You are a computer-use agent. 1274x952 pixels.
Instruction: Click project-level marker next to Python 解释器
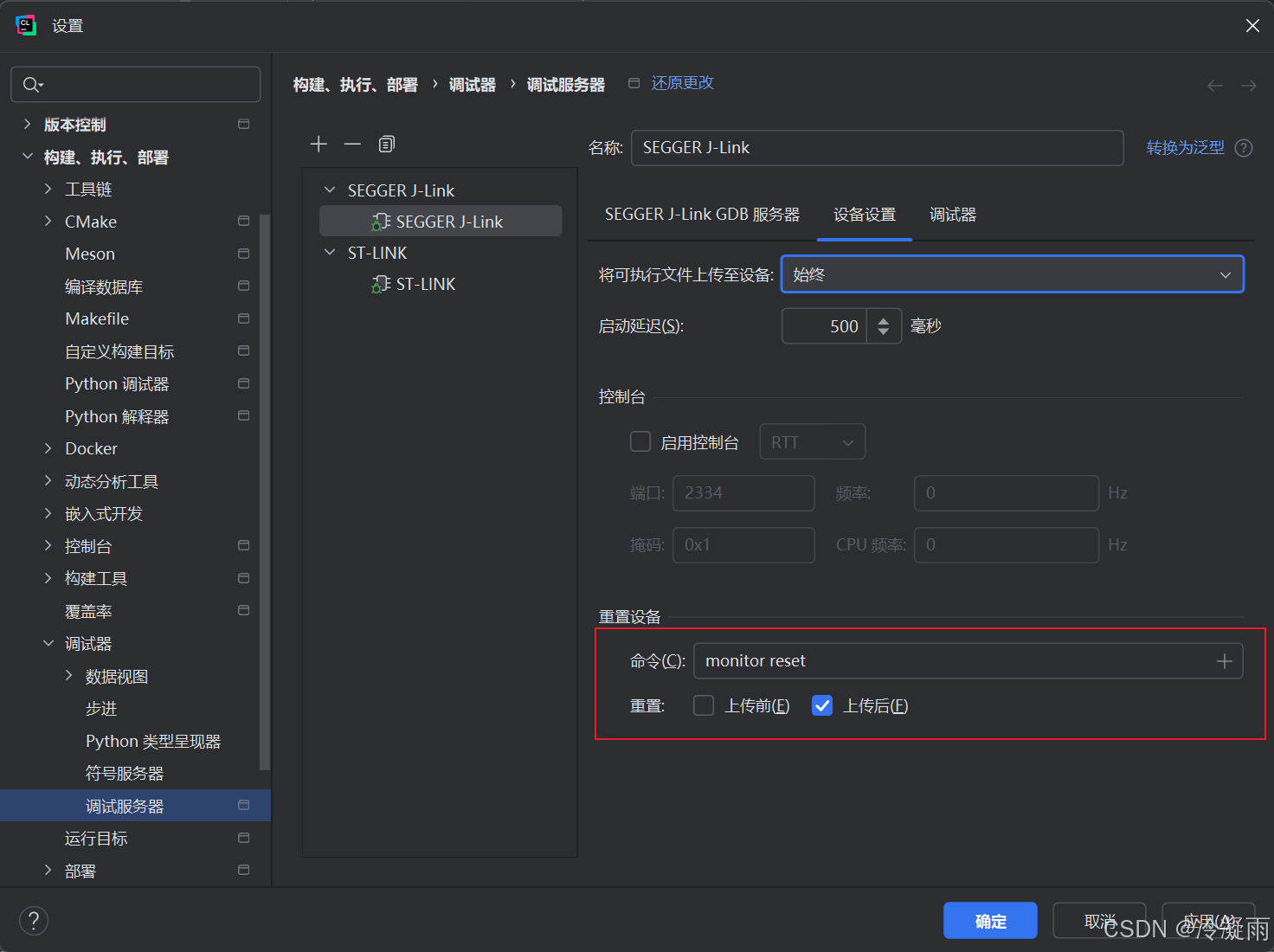(x=244, y=416)
